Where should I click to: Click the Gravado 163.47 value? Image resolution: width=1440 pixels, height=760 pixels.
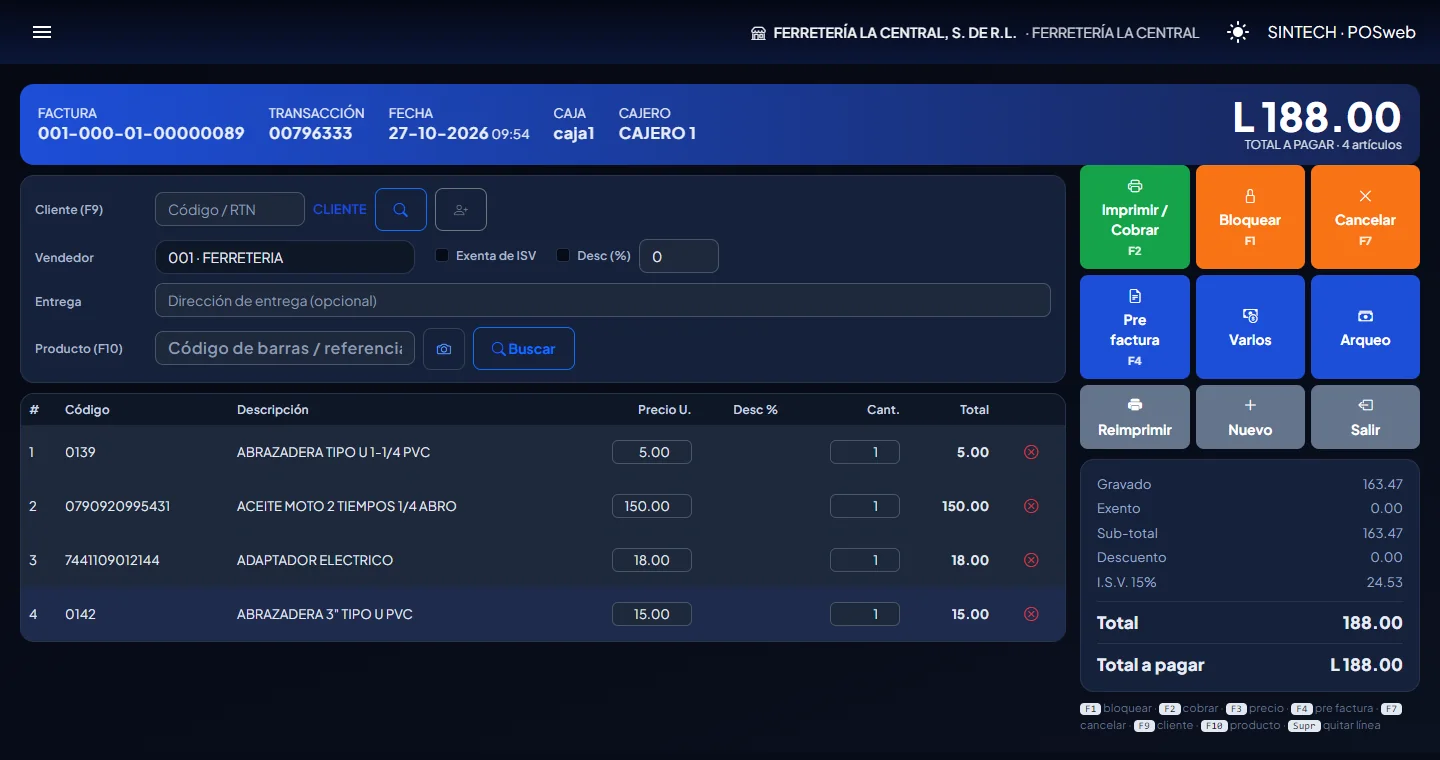1383,484
